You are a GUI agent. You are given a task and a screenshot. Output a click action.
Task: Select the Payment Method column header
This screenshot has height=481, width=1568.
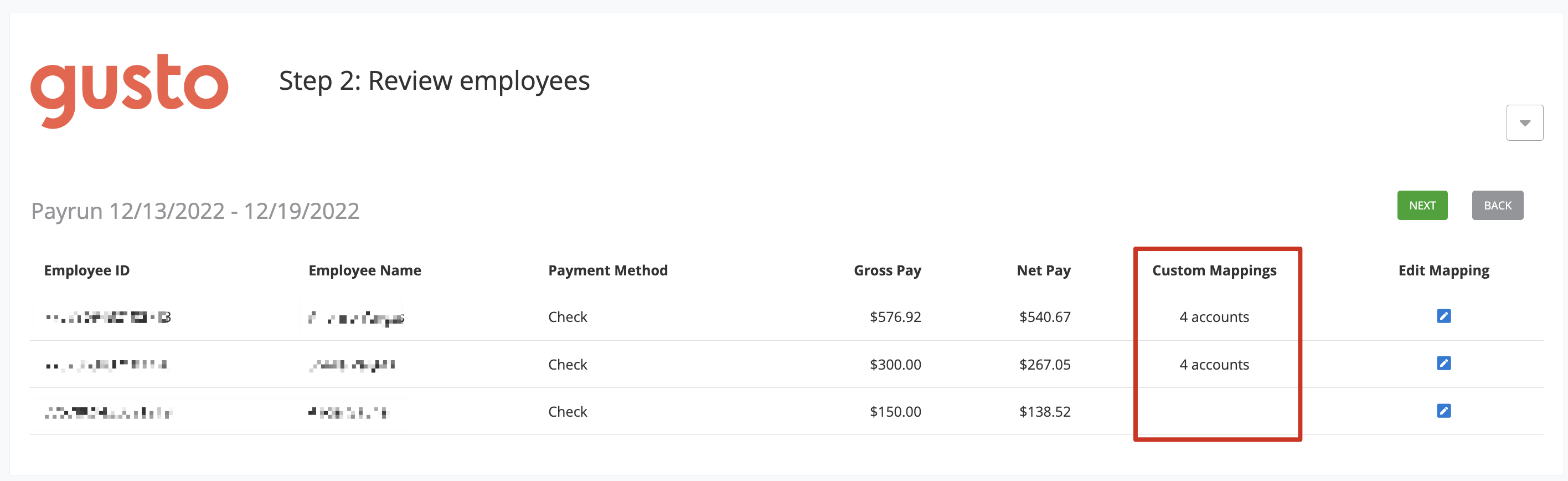click(x=607, y=270)
